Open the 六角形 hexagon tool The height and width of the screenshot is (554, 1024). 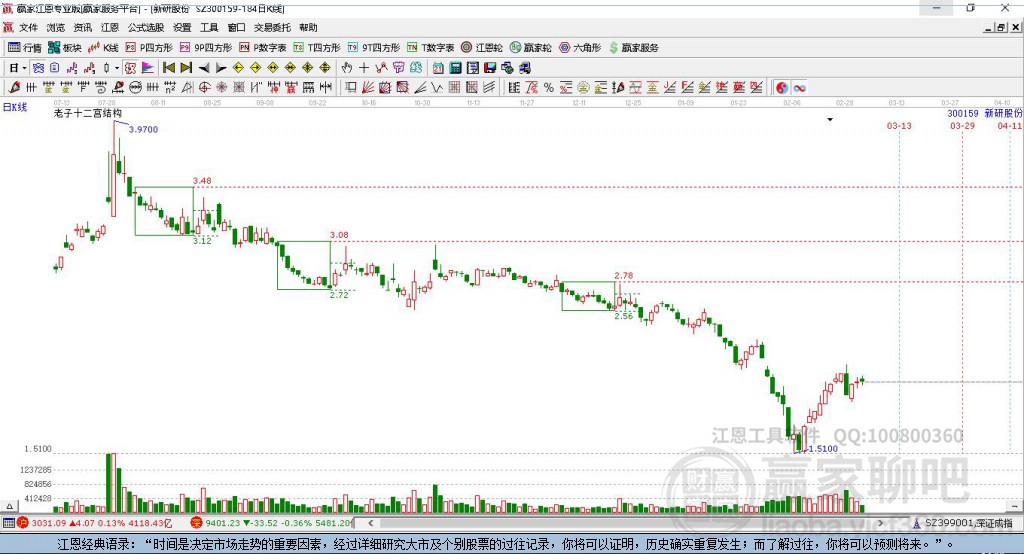[580, 48]
